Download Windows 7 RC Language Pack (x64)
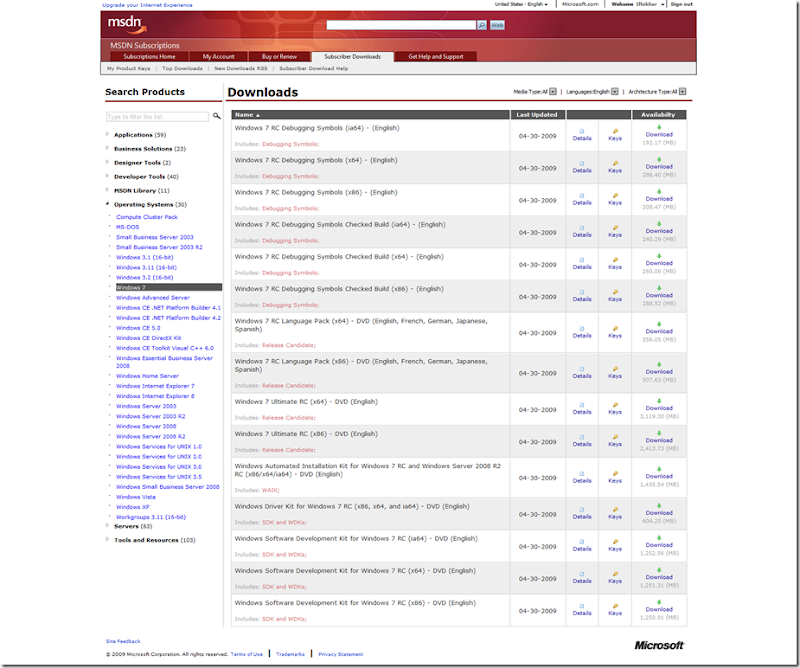The image size is (800, 668). coord(659,328)
